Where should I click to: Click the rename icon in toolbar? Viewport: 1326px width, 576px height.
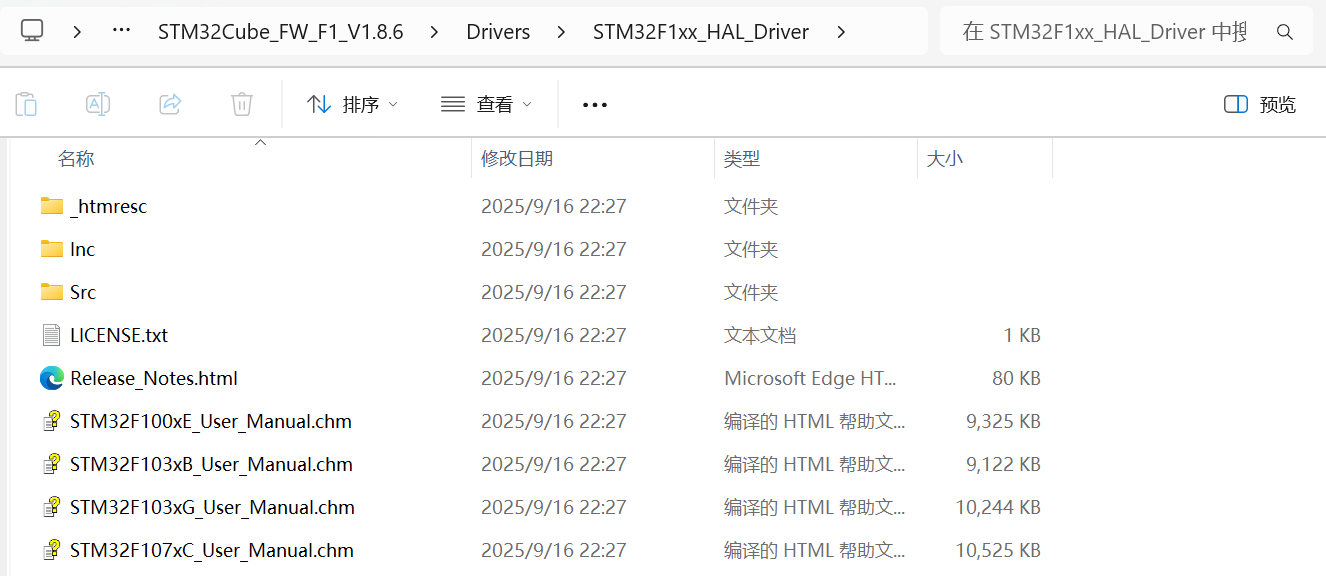[x=98, y=104]
